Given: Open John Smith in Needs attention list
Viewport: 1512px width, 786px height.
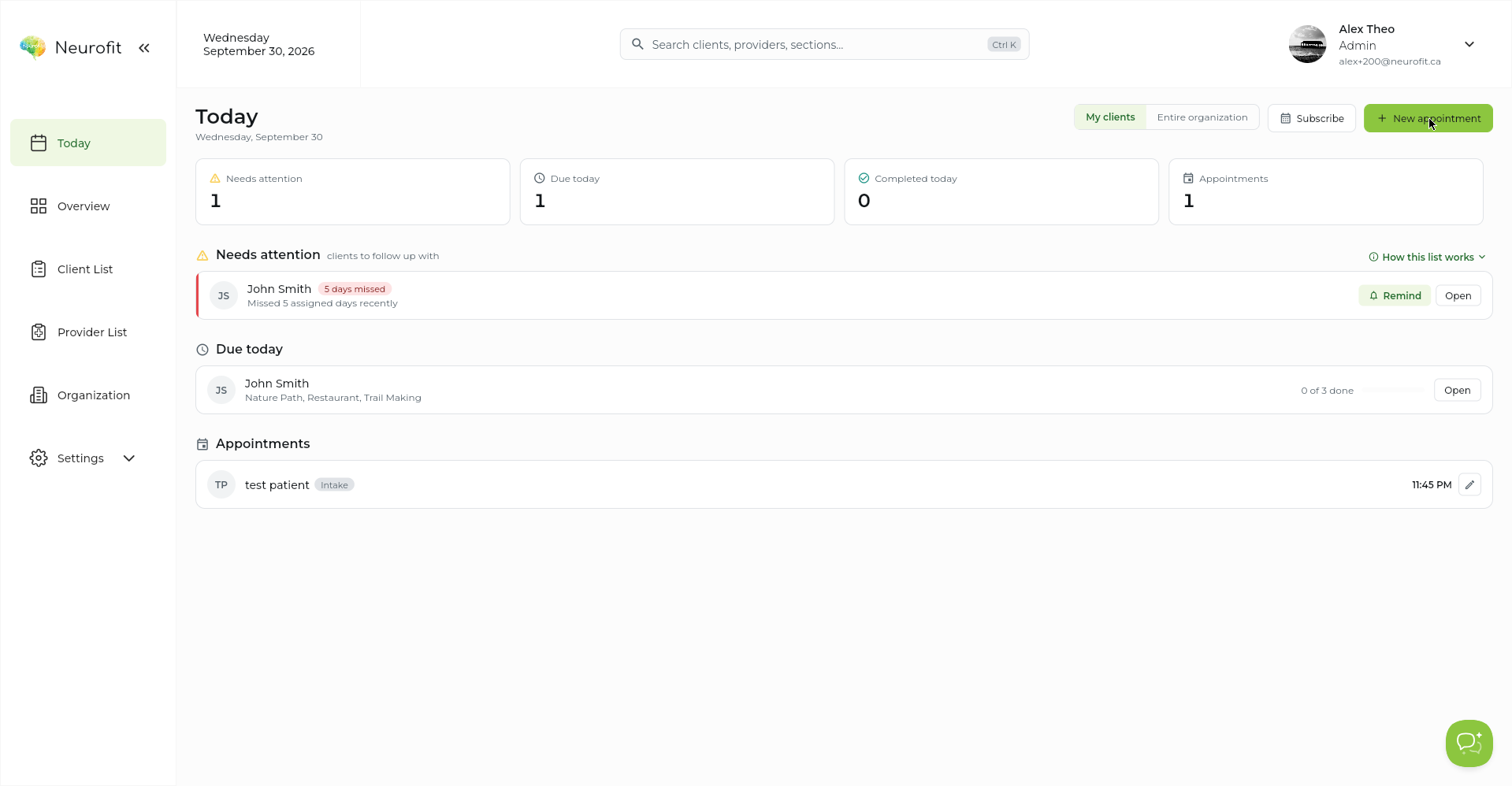Looking at the screenshot, I should [1458, 295].
